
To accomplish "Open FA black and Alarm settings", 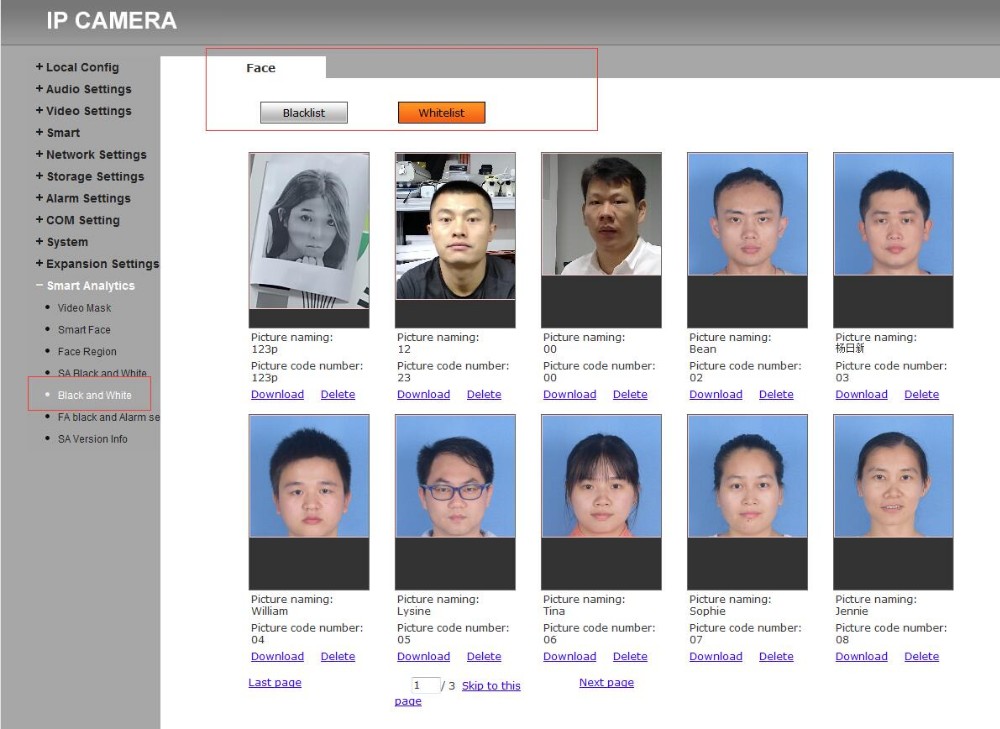I will [x=108, y=417].
